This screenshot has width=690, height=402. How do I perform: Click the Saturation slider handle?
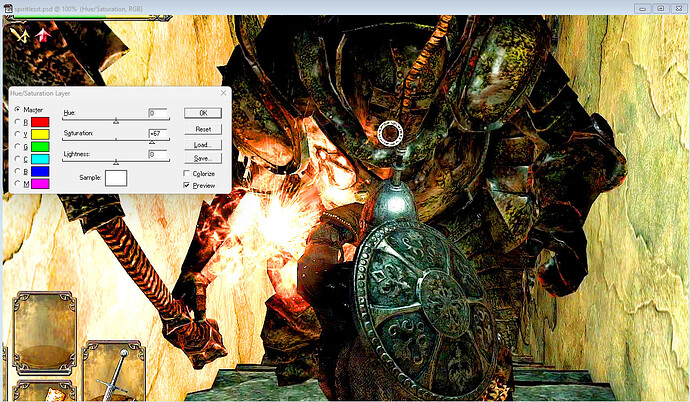click(152, 142)
